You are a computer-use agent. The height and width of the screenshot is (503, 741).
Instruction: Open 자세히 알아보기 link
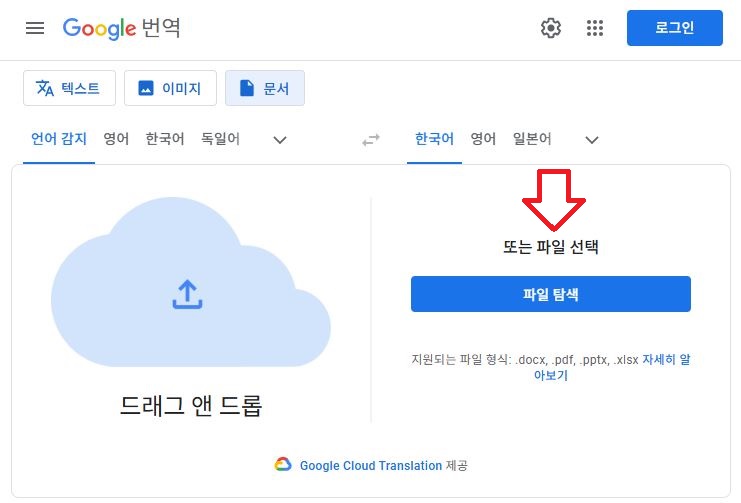[666, 360]
